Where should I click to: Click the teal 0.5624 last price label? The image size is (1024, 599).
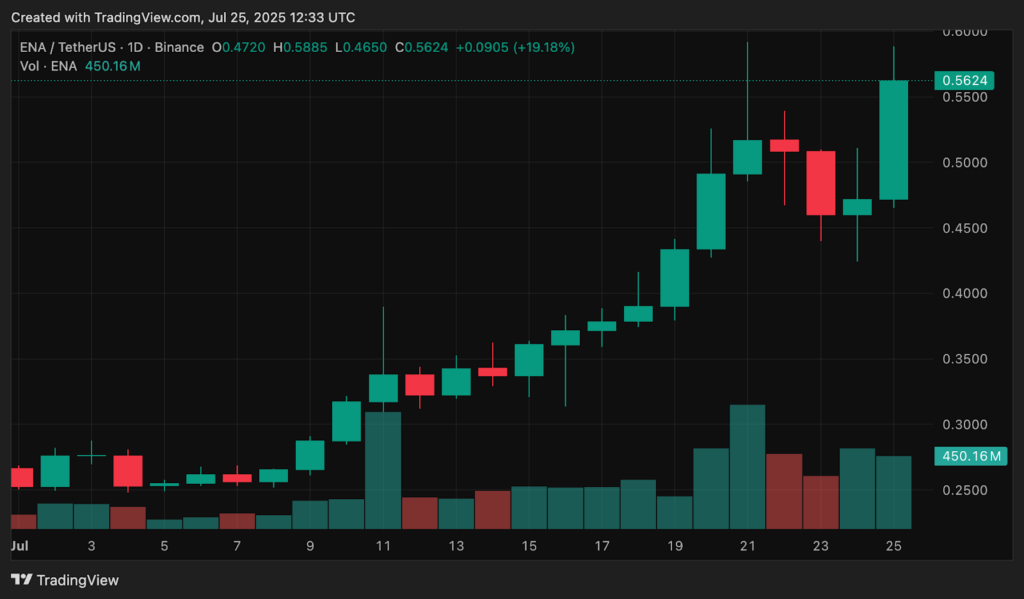[966, 80]
